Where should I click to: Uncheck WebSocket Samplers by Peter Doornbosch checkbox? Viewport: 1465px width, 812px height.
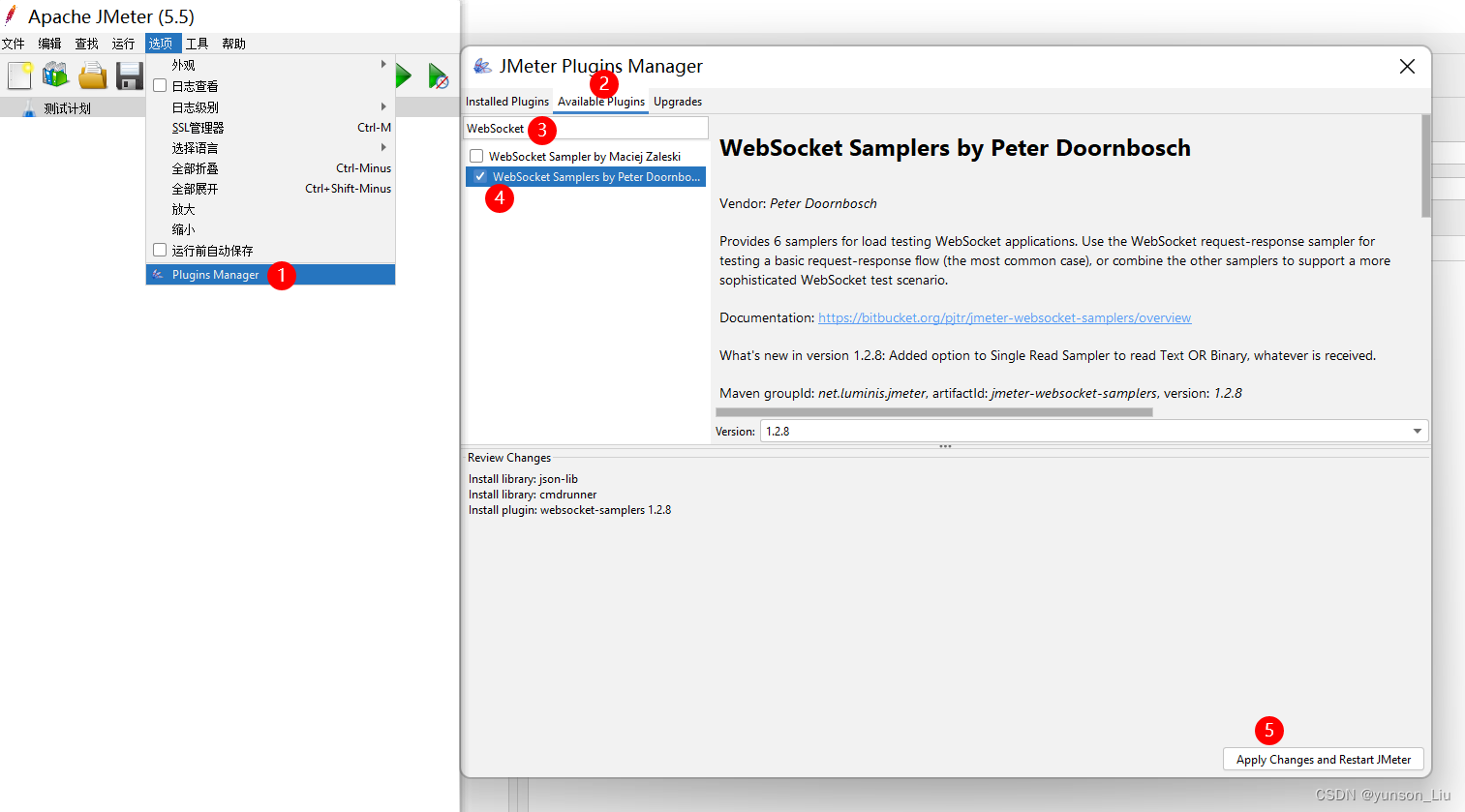480,176
